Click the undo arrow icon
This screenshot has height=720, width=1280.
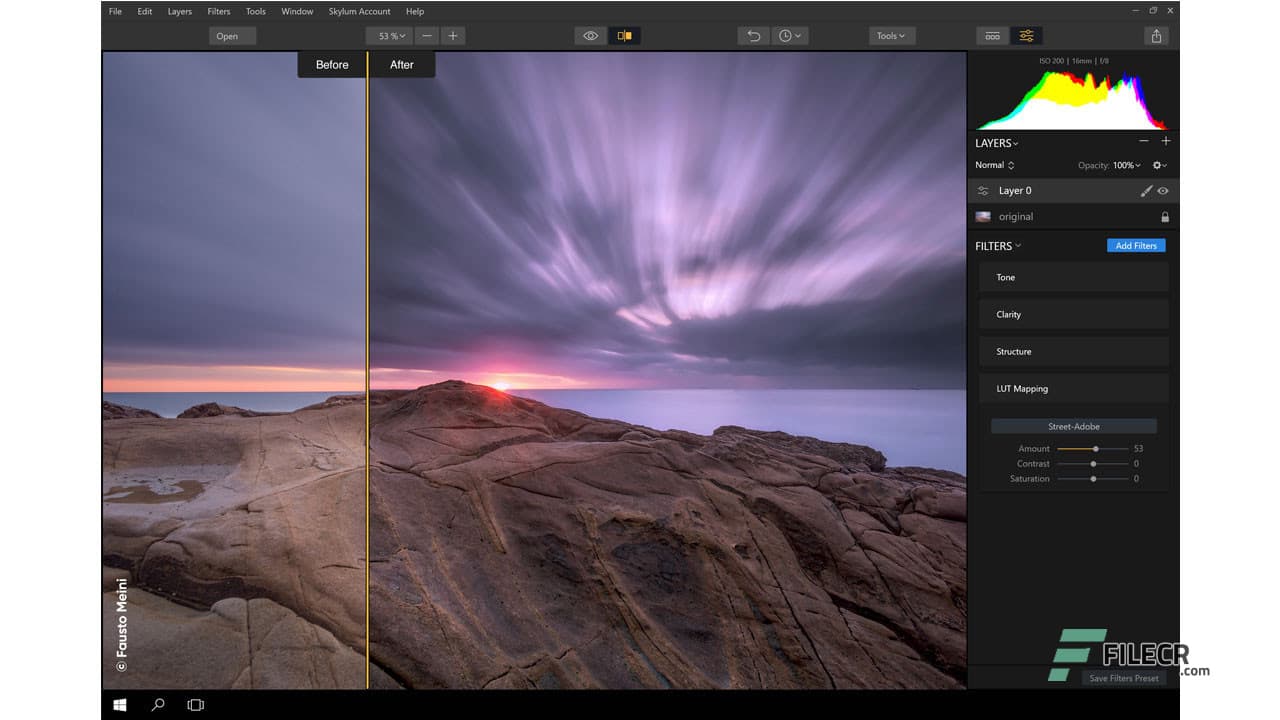click(752, 35)
